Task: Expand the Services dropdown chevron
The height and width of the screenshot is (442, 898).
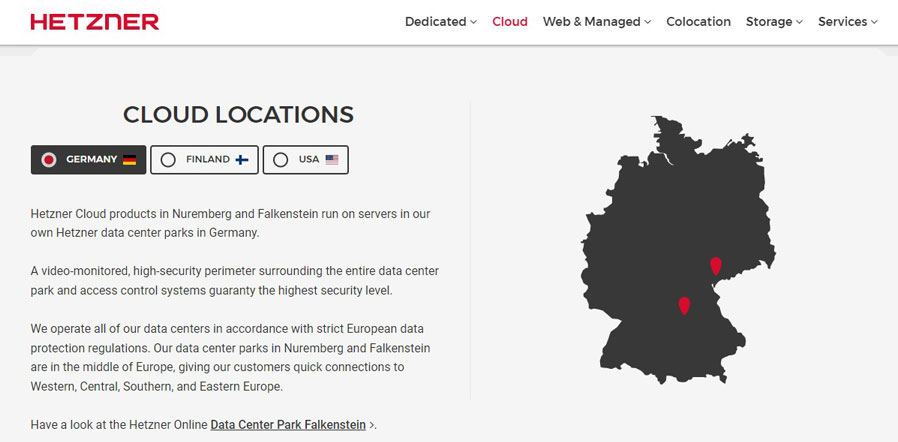Action: (873, 22)
